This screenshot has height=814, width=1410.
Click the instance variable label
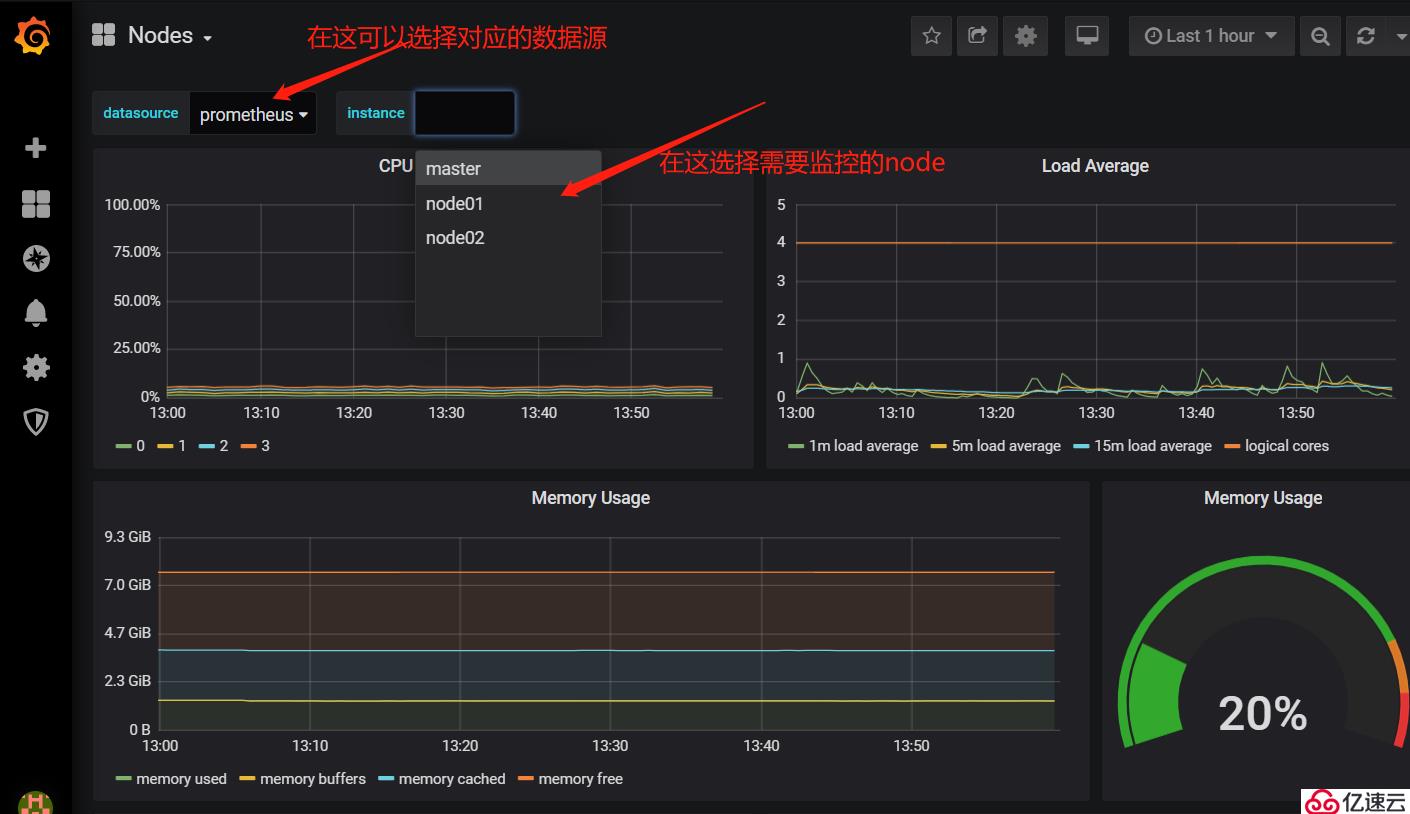376,113
